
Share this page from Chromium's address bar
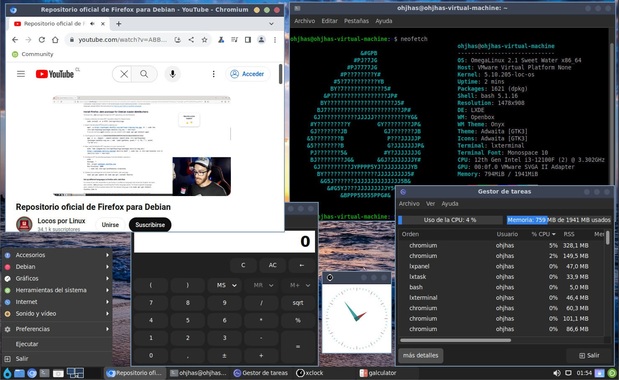coord(191,39)
